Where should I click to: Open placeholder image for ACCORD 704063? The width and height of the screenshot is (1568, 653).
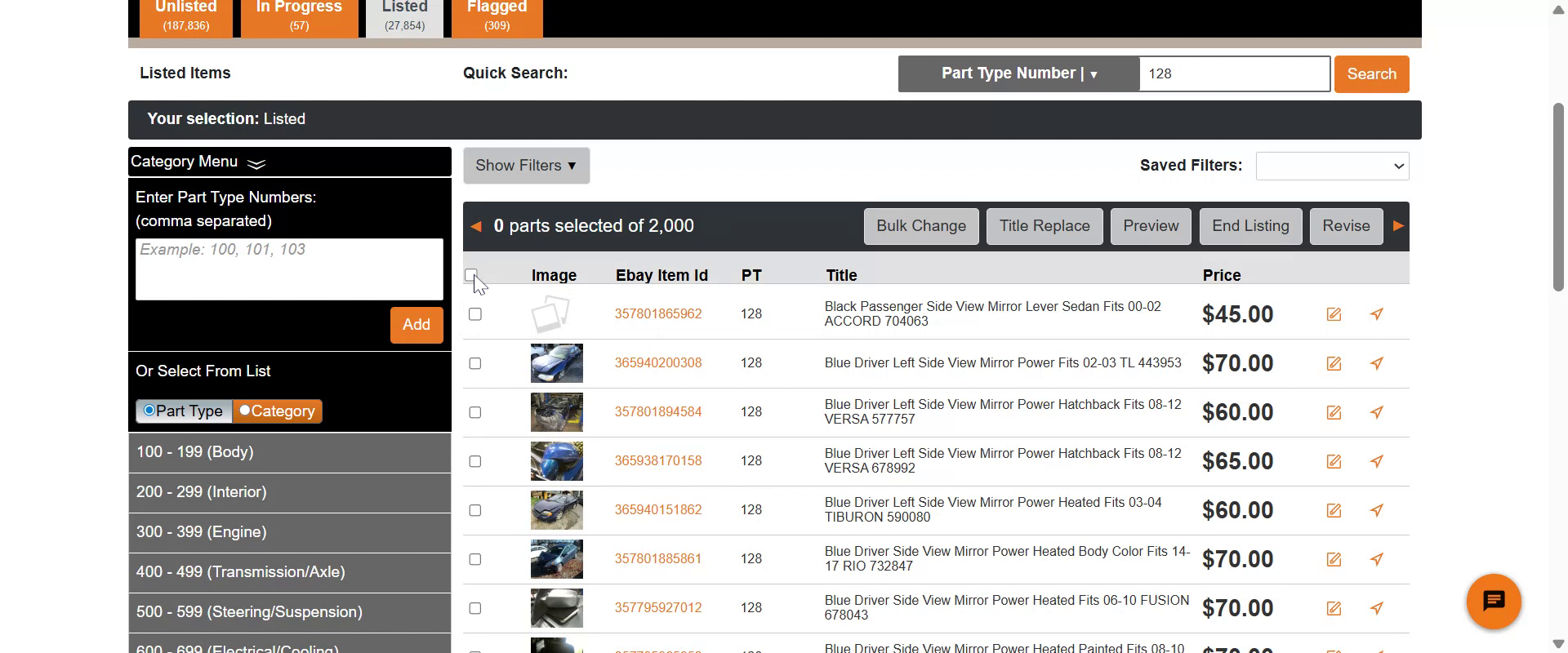(550, 314)
